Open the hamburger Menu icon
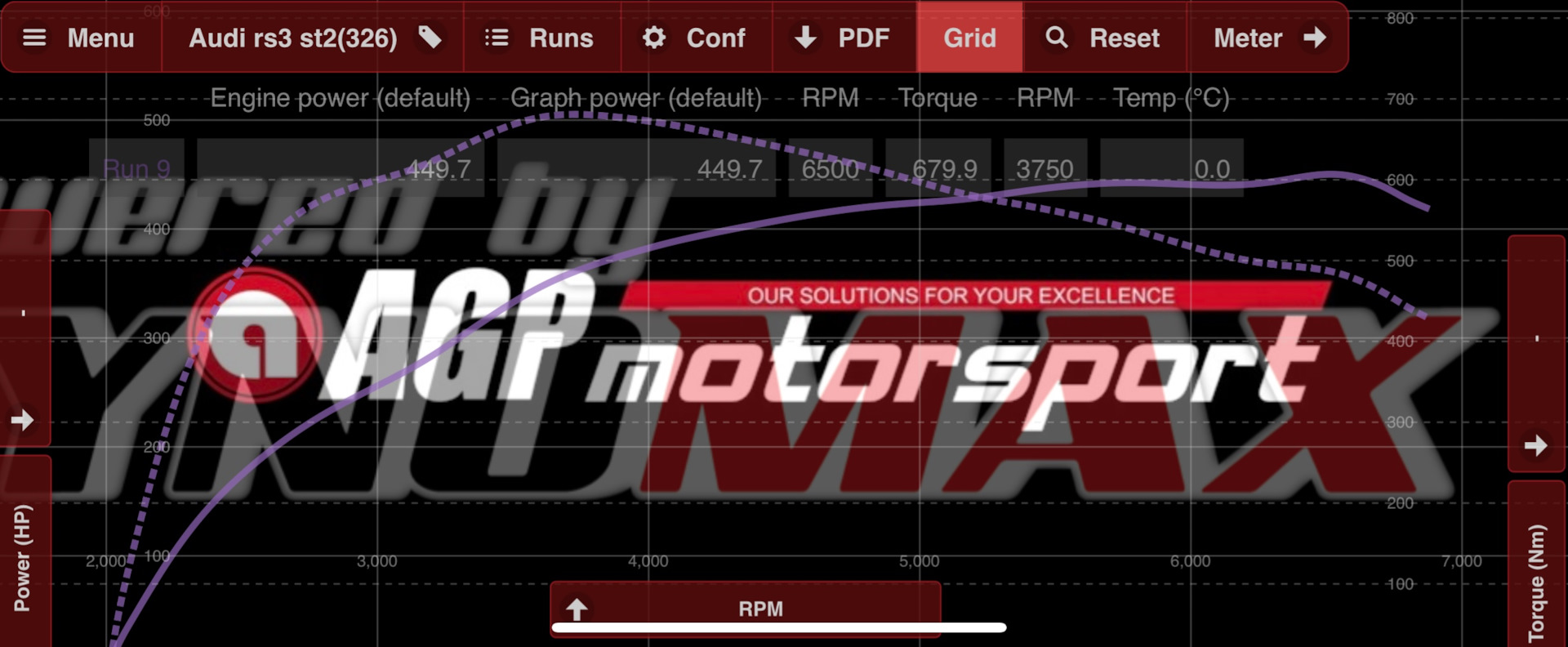 34,38
